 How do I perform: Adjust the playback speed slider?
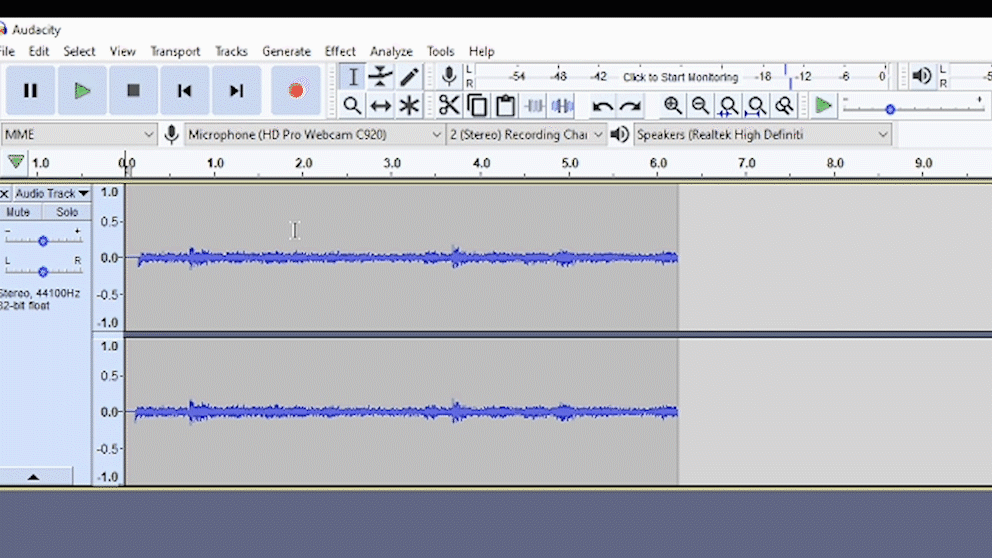click(890, 109)
